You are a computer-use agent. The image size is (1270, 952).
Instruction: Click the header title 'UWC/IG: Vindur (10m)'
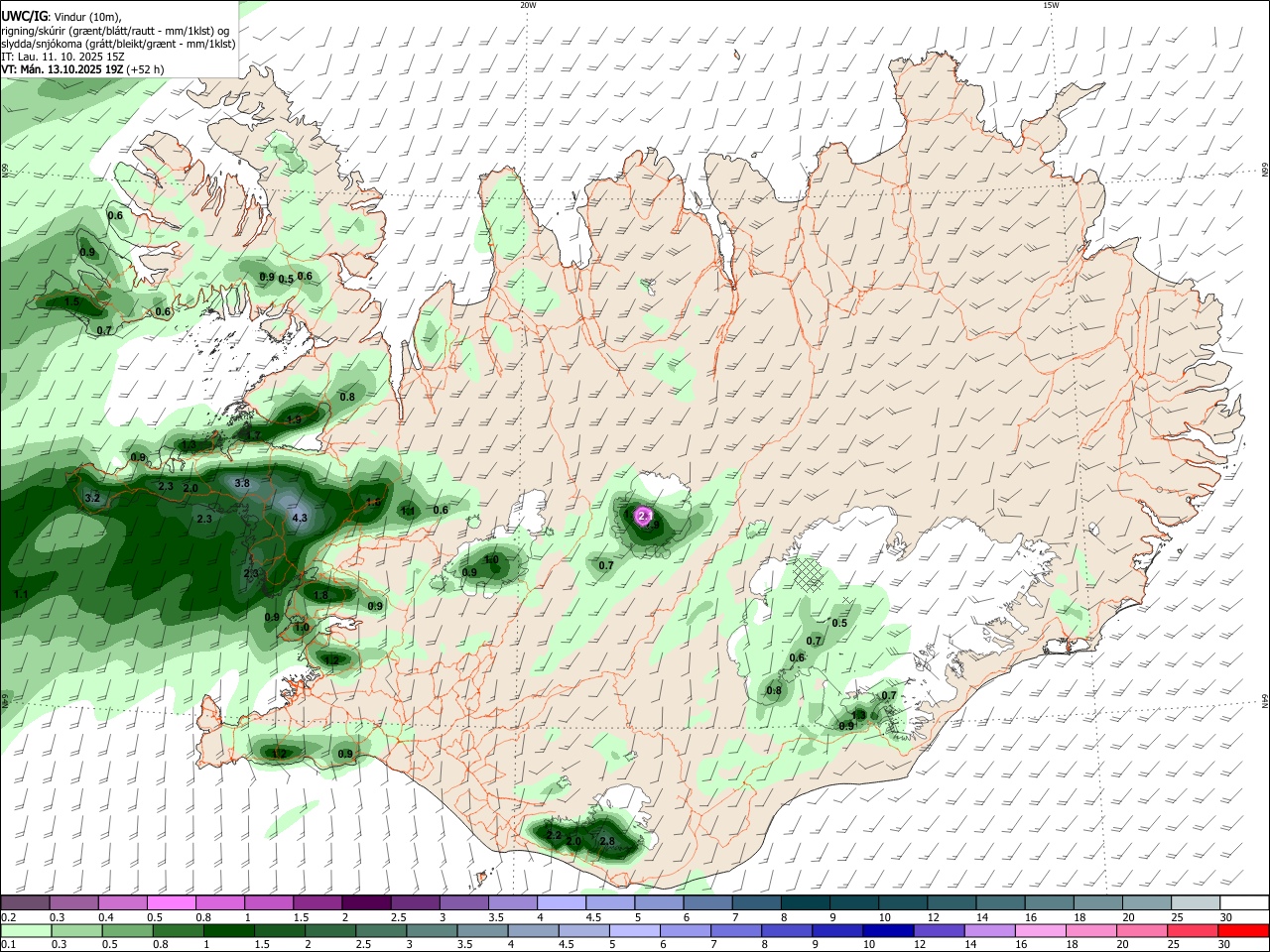tap(60, 16)
